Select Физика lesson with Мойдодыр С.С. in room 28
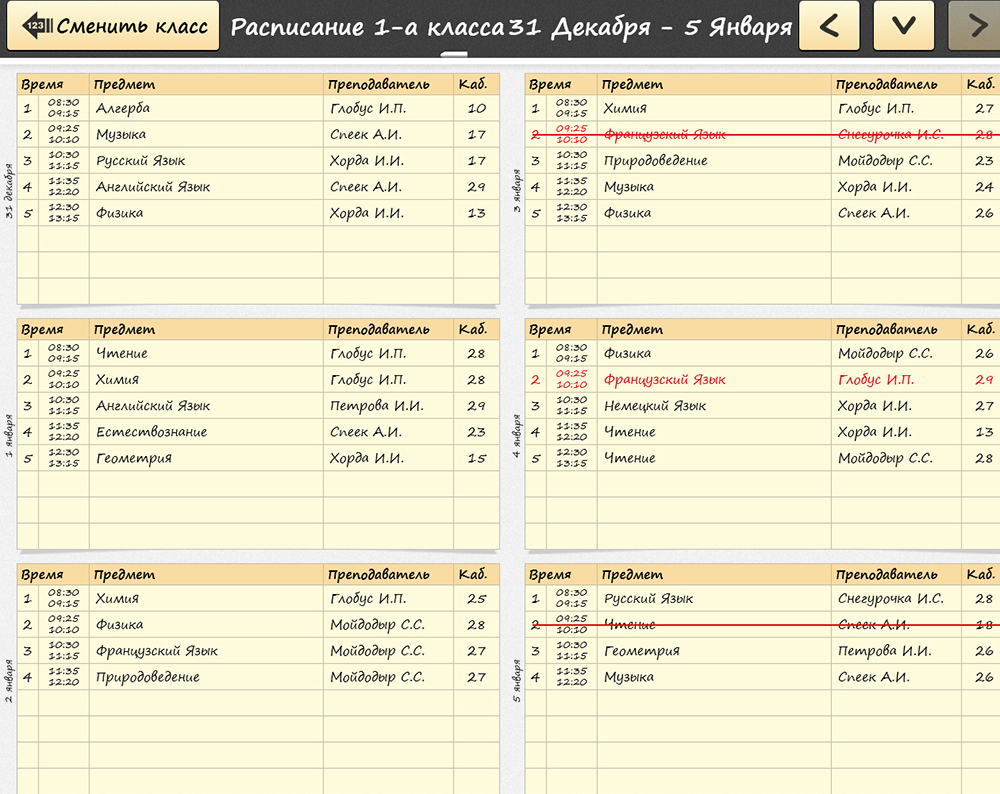 [x=258, y=624]
